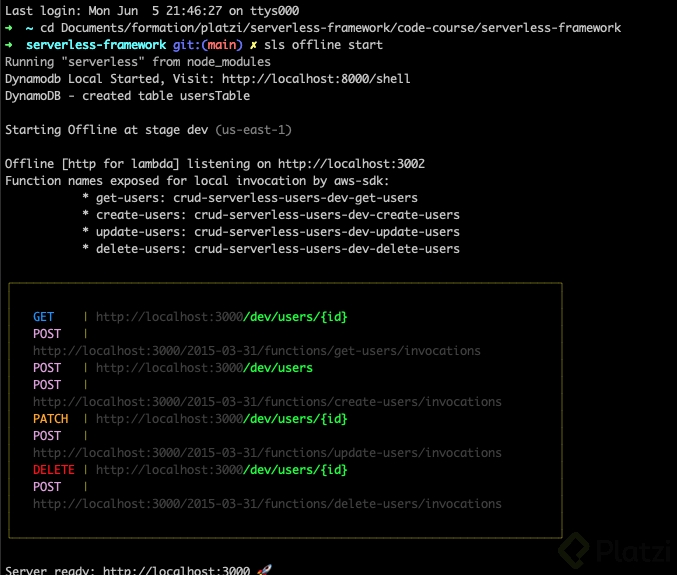Click 'DynamoDB - created table usersTable' line
The image size is (677, 575).
(x=127, y=96)
